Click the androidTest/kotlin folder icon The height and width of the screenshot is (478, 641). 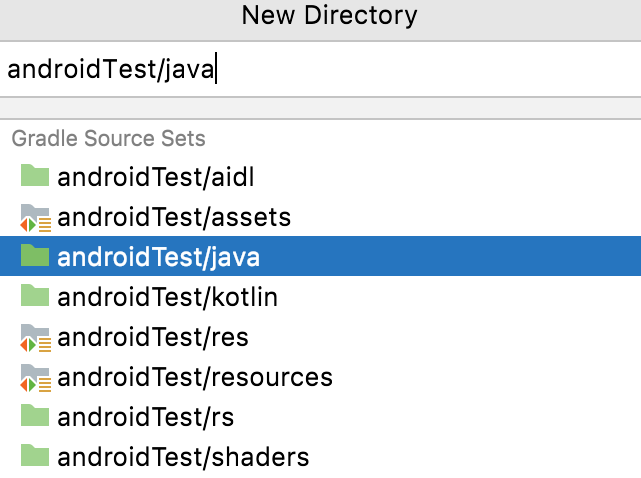35,297
